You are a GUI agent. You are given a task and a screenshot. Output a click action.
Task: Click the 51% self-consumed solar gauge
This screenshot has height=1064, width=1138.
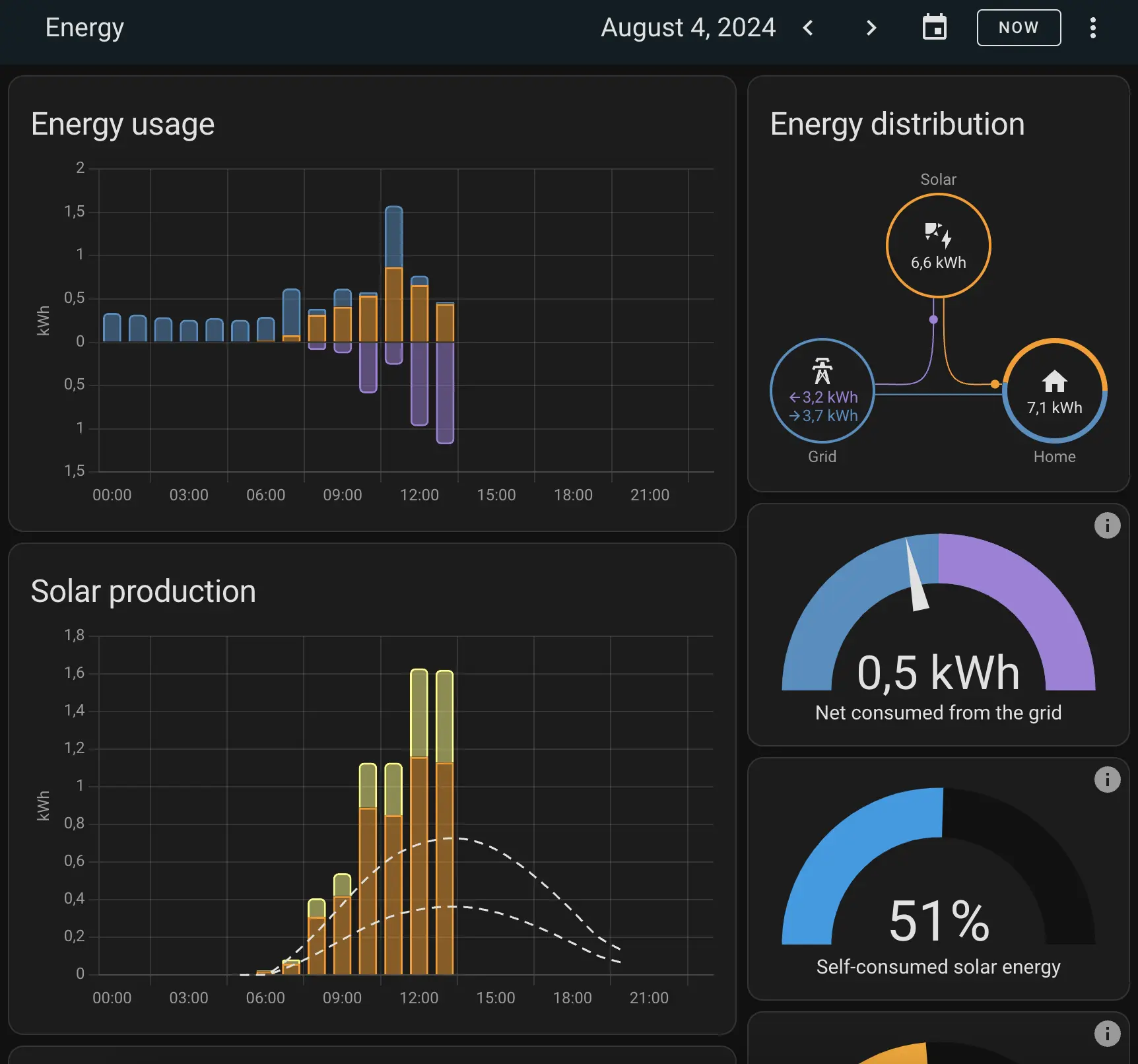click(x=938, y=921)
